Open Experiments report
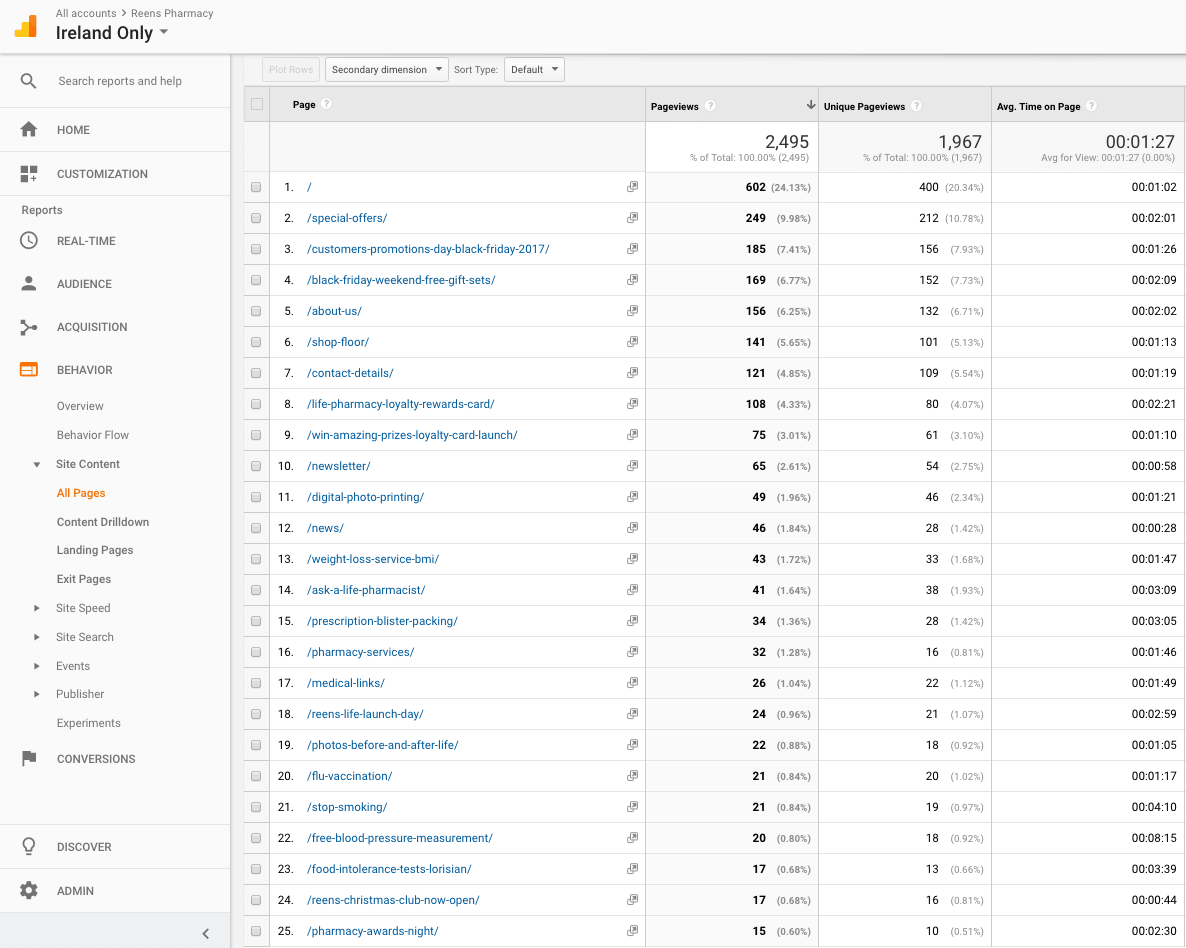This screenshot has width=1186, height=948. [x=88, y=723]
